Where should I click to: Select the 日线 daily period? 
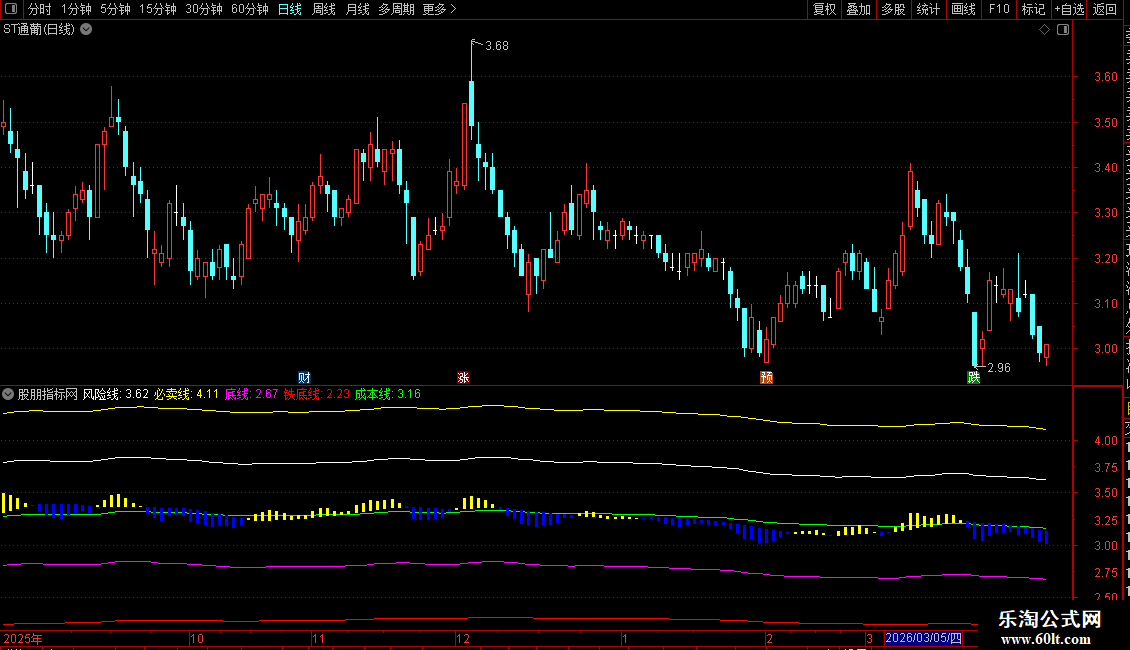coord(290,9)
